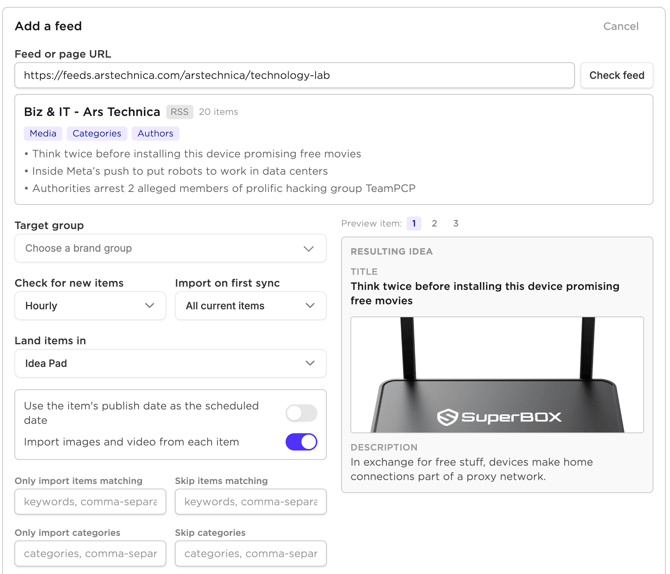Viewport: 670px width, 574px height.
Task: Click the resulting idea description text
Action: tap(472, 469)
